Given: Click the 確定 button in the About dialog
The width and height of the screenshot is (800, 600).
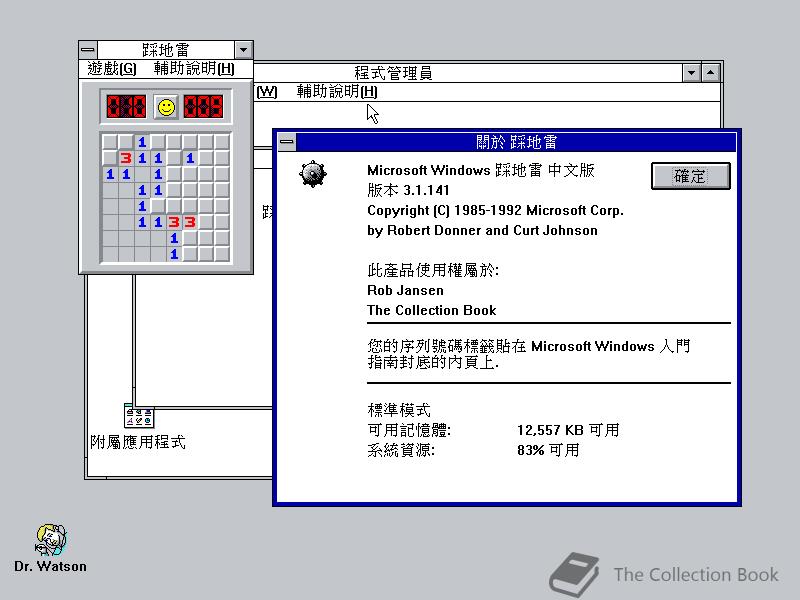Looking at the screenshot, I should tap(691, 176).
